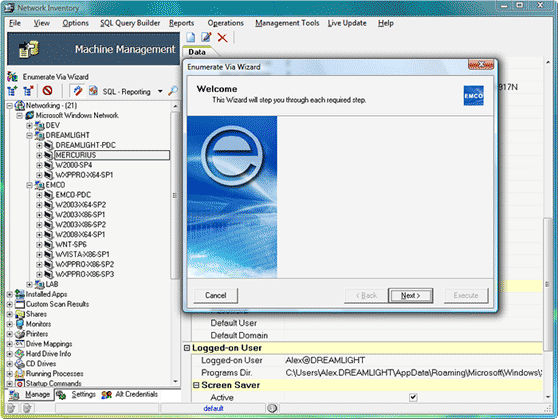The height and width of the screenshot is (419, 558).
Task: Click the default link in status bar
Action: coord(213,408)
